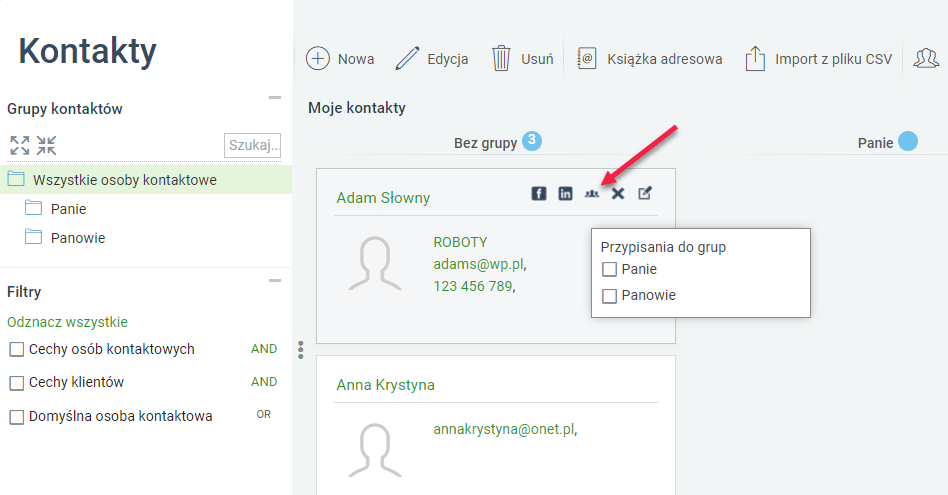
Task: Click Import z pliku CSV upload icon
Action: point(755,59)
